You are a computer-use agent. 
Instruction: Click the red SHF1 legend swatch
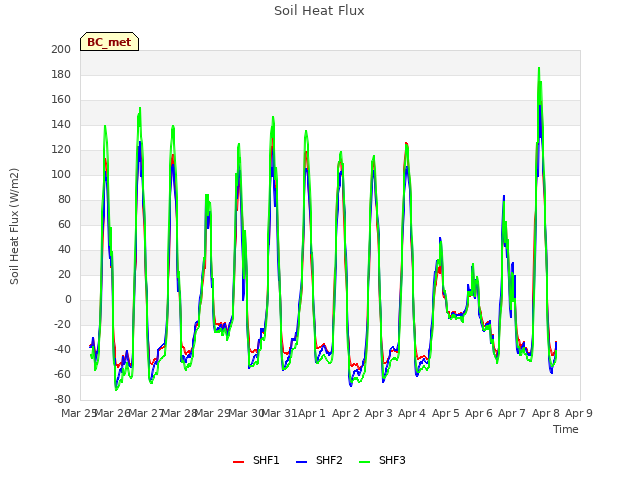[238, 461]
